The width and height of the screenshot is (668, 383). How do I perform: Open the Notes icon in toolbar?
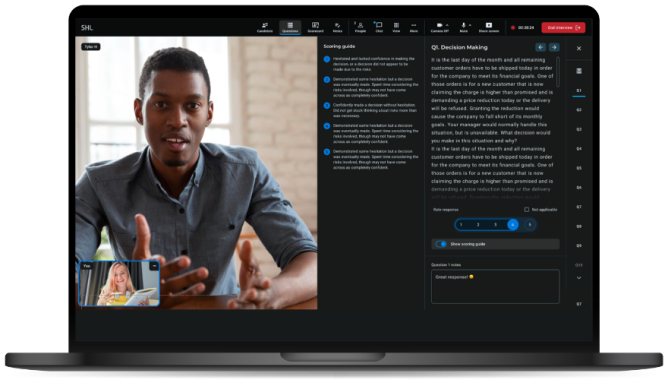coord(337,27)
